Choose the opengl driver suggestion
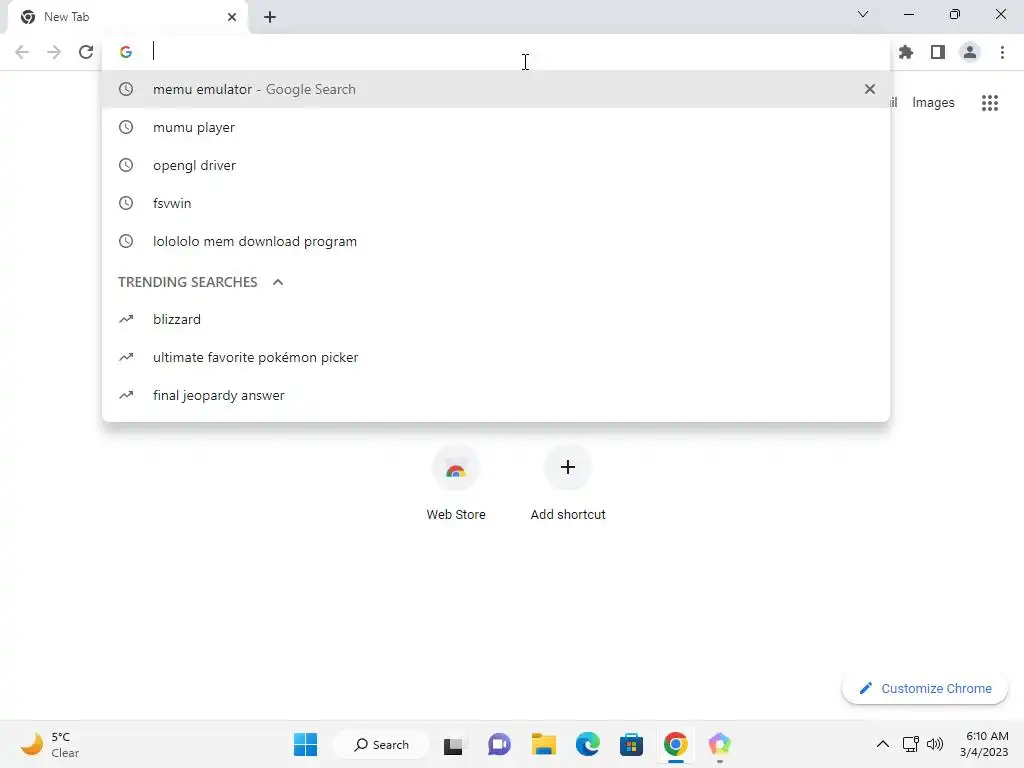This screenshot has width=1024, height=768. [496, 165]
